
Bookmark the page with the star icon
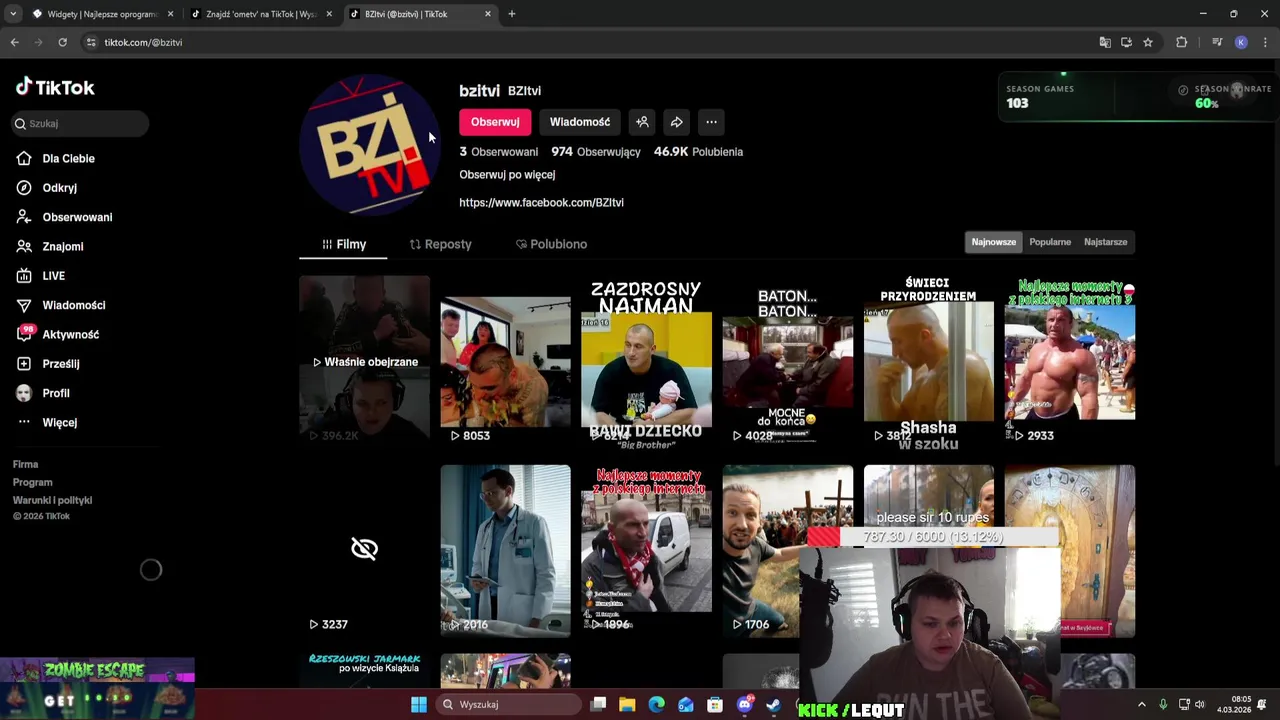[x=1148, y=42]
